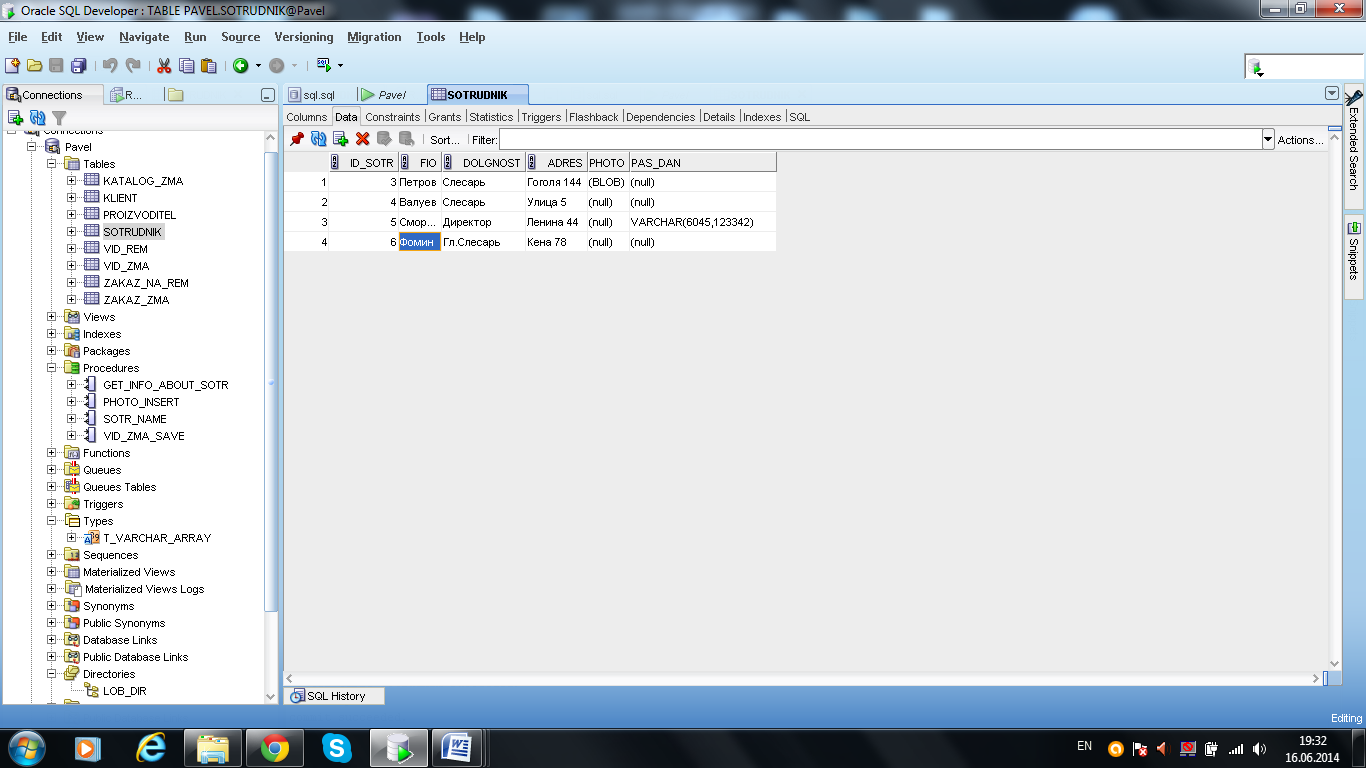1366x768 pixels.
Task: Click the Директор cell in DOLGNOST column
Action: point(482,222)
